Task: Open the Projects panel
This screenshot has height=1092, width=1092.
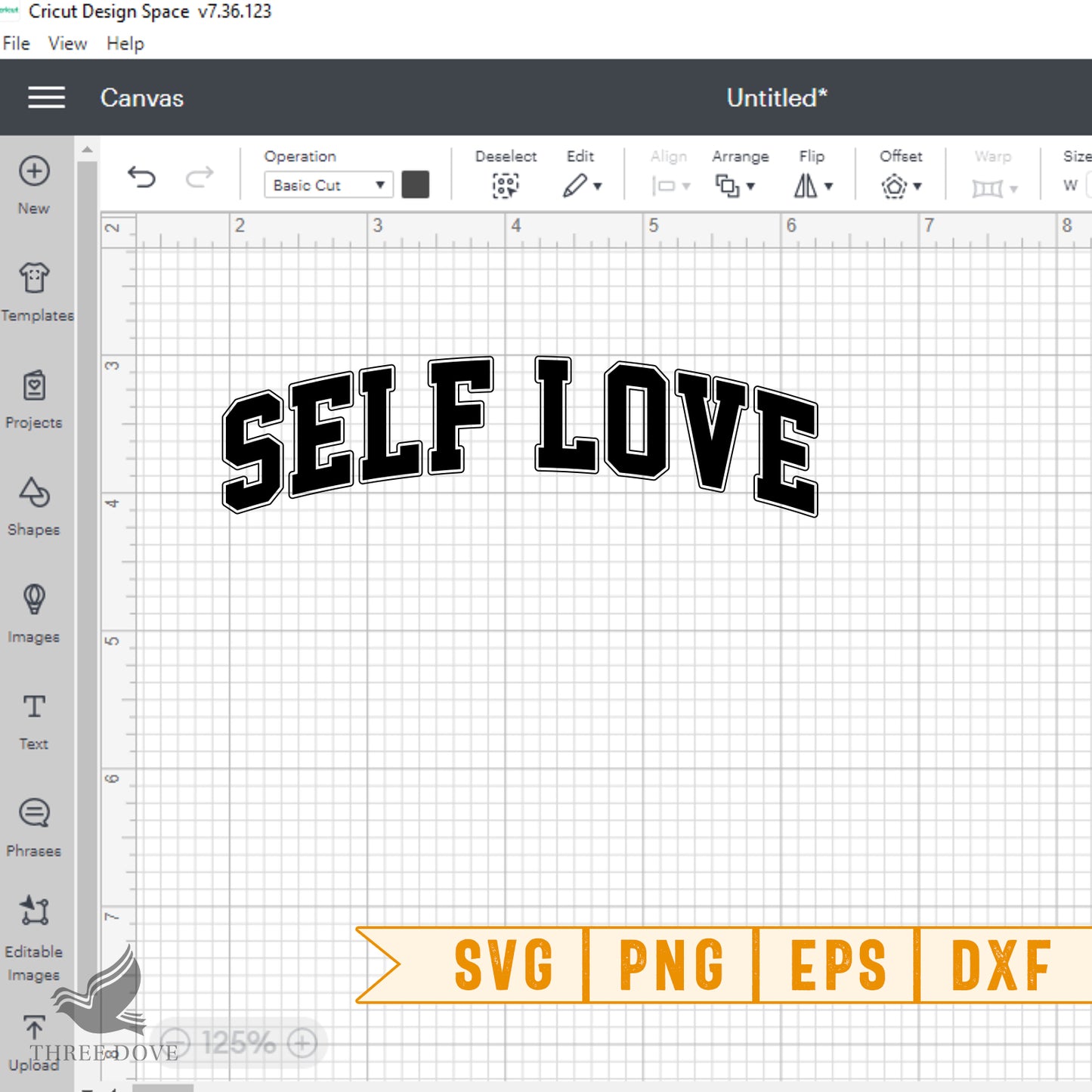Action: tap(34, 400)
